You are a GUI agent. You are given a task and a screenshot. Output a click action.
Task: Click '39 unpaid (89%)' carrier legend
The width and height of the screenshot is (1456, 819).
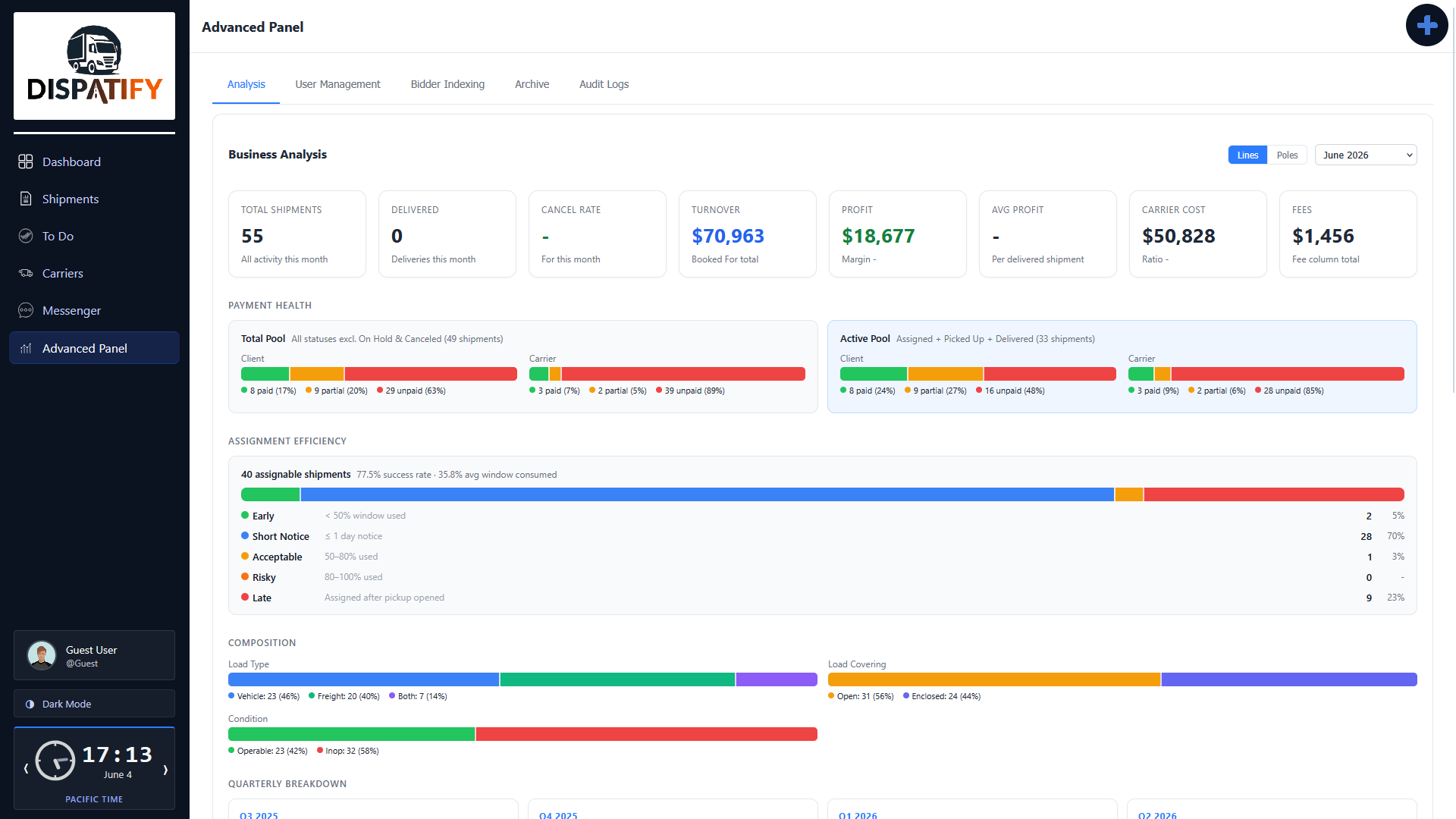click(x=695, y=391)
